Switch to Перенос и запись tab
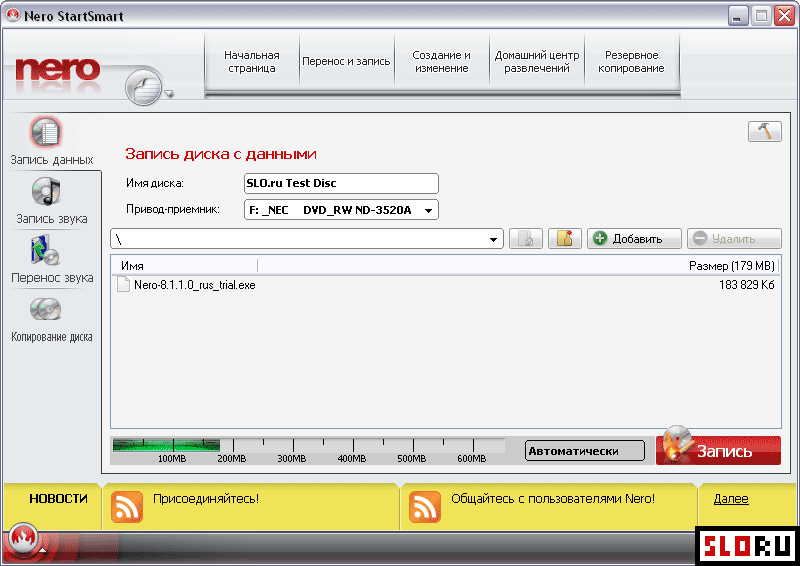The width and height of the screenshot is (800, 566). (346, 61)
